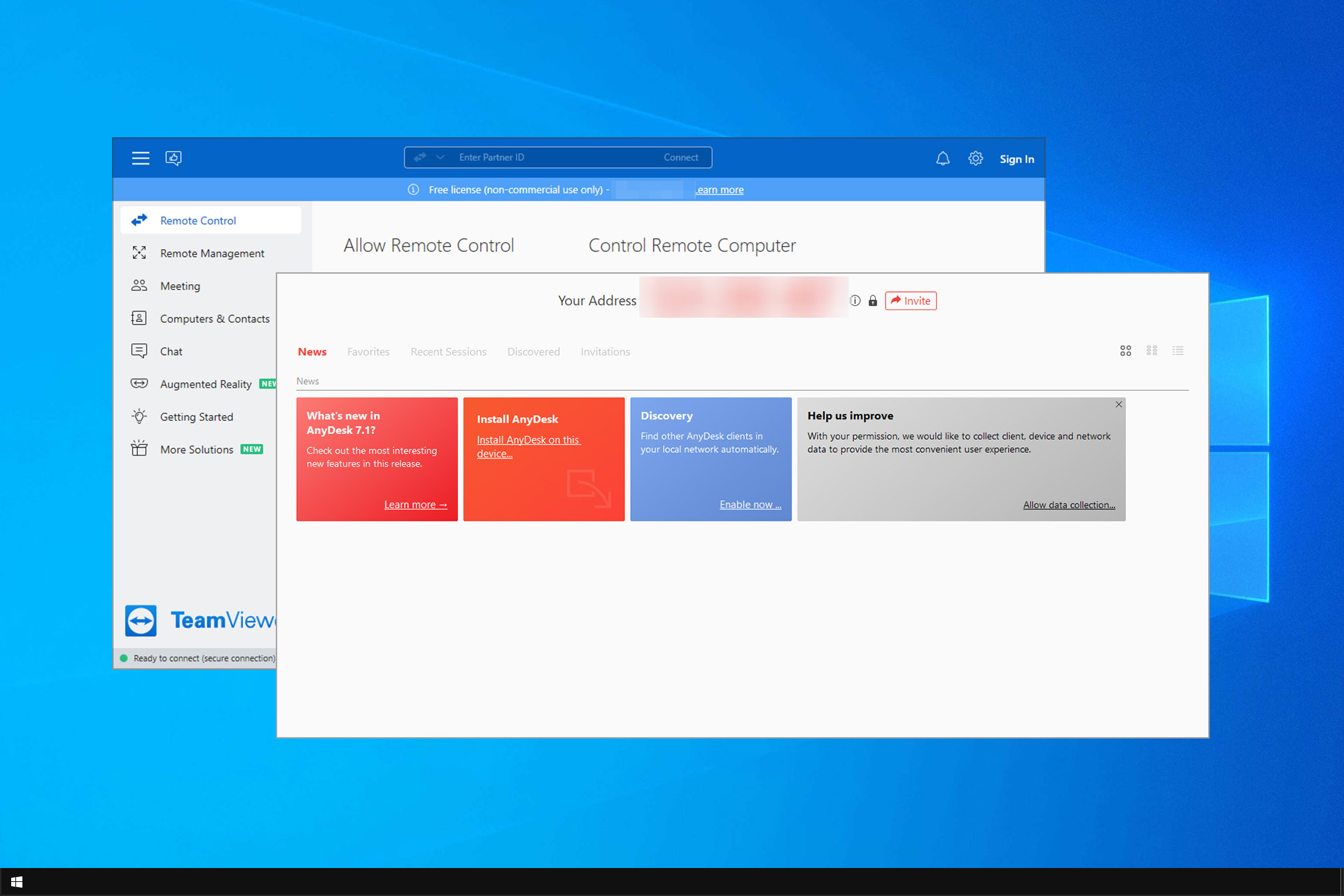
Task: Expand the Invitations tab in AnyDesk
Action: (x=605, y=351)
